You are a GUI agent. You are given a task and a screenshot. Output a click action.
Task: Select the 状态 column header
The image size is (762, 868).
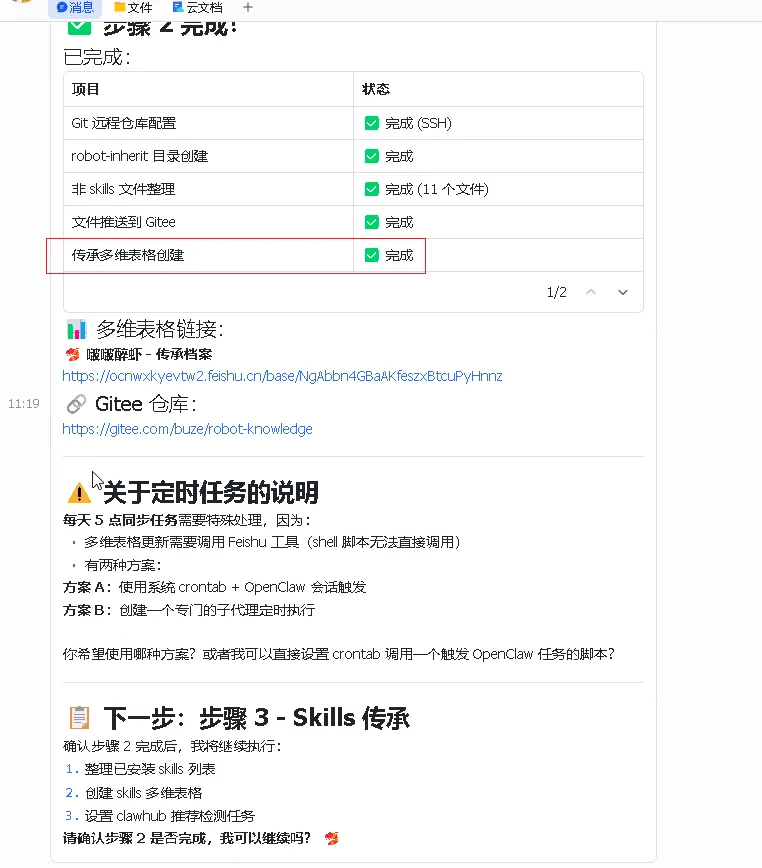pos(498,89)
